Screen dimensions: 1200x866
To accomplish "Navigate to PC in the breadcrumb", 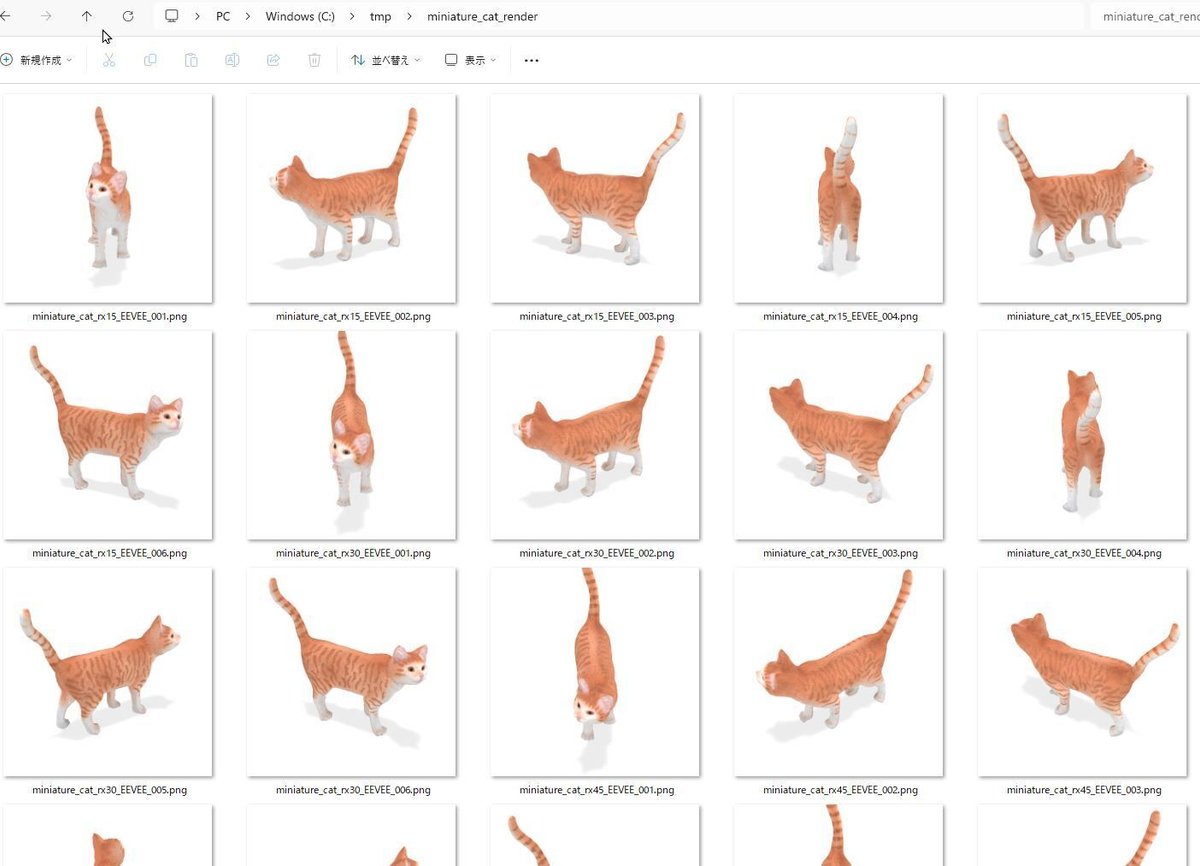I will tap(223, 16).
